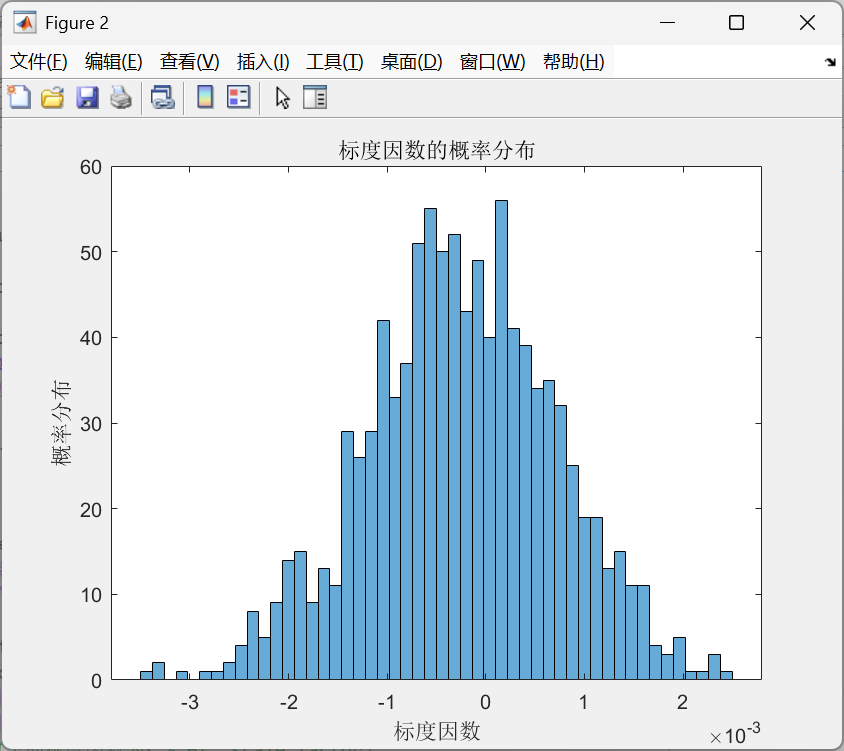
Task: Click the y-axis tick label 60
Action: 91,167
